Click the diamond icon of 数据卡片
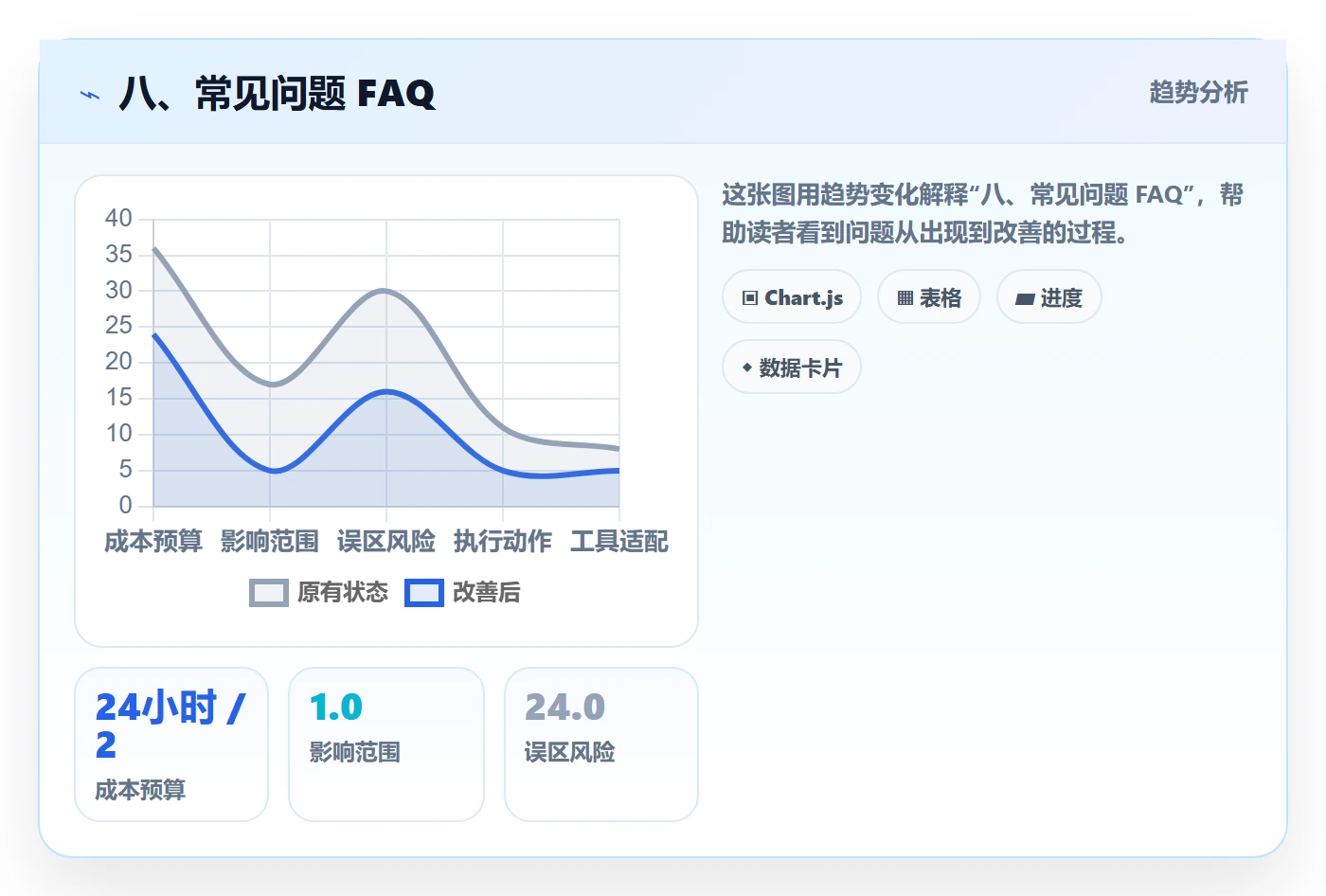Screen dimensions: 1326x896 pyautogui.click(x=747, y=367)
